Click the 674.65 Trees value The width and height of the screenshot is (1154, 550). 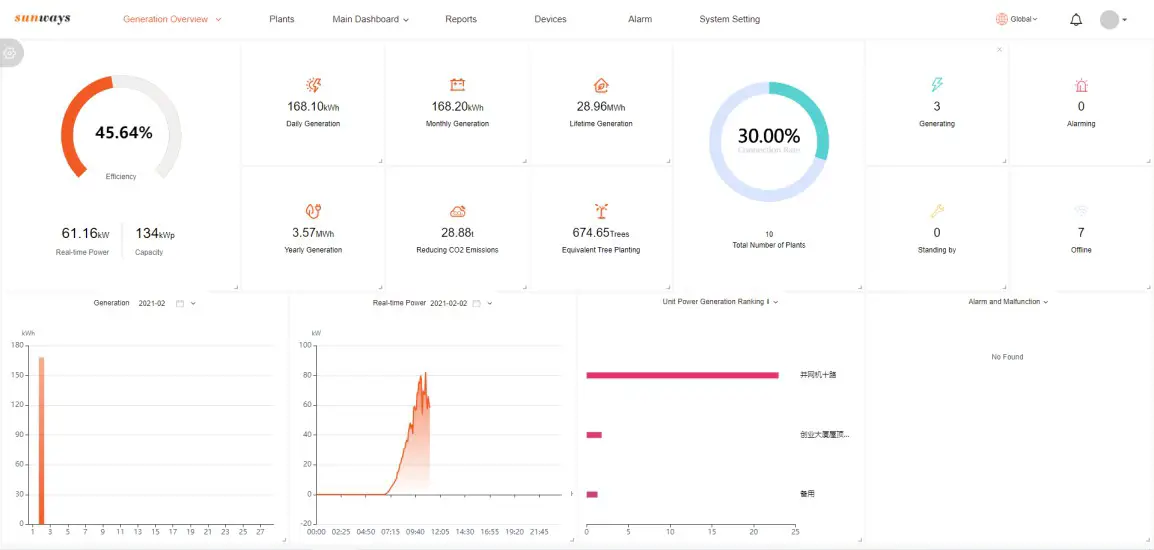coord(601,233)
